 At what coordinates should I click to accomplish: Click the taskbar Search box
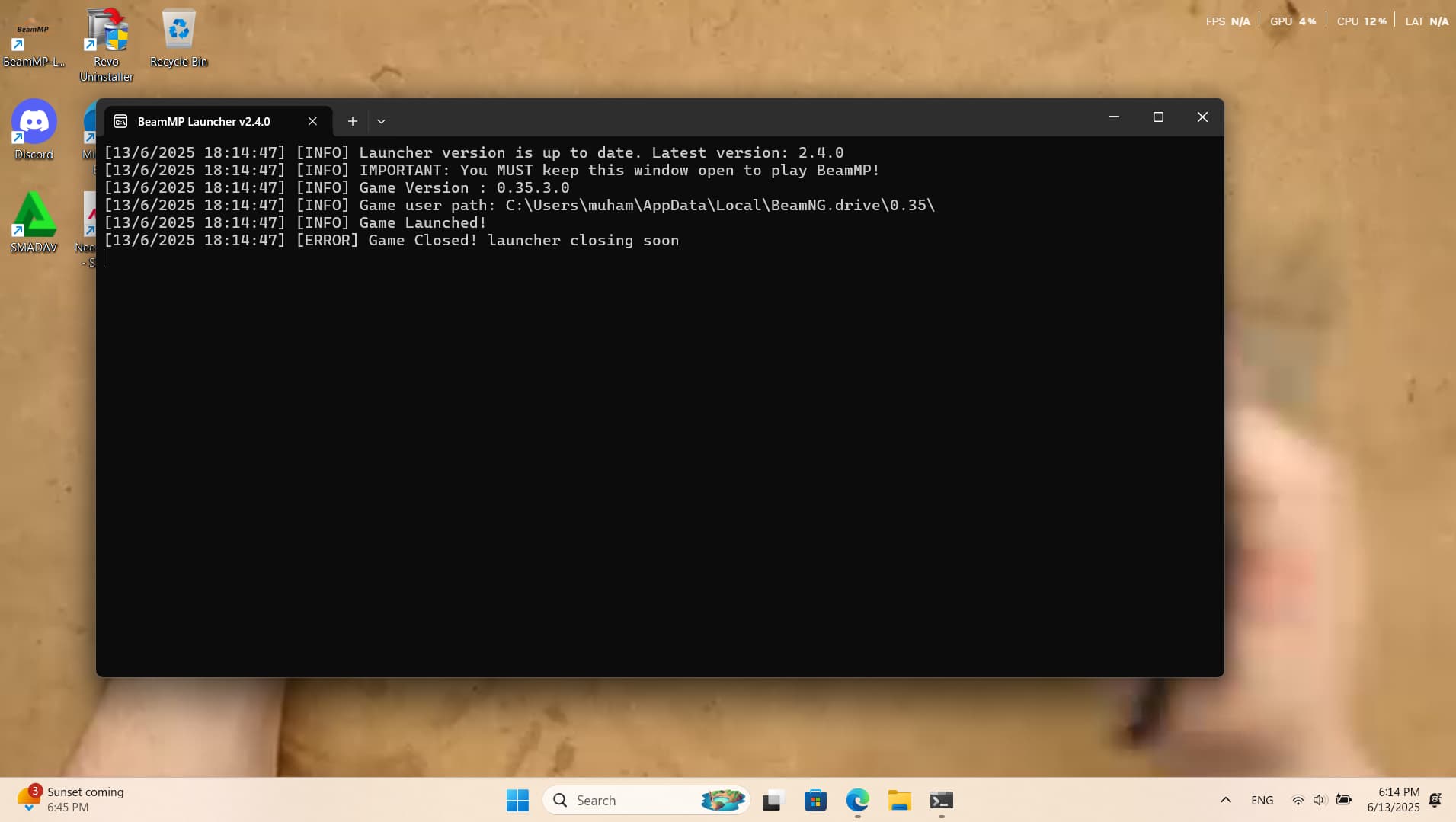[x=646, y=800]
